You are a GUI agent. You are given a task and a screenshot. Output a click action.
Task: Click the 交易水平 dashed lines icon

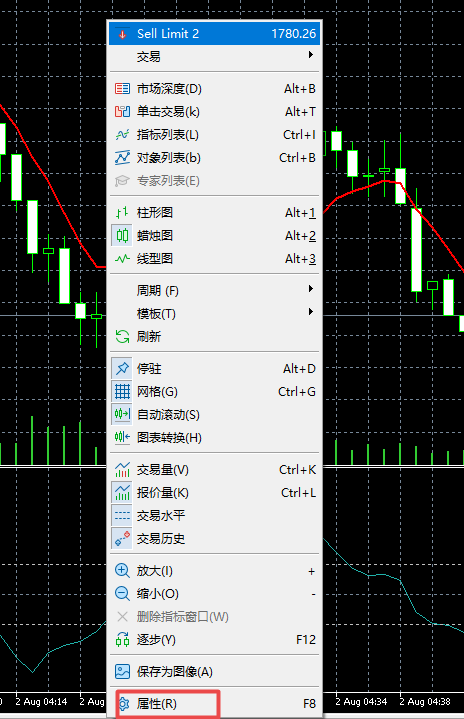click(122, 515)
